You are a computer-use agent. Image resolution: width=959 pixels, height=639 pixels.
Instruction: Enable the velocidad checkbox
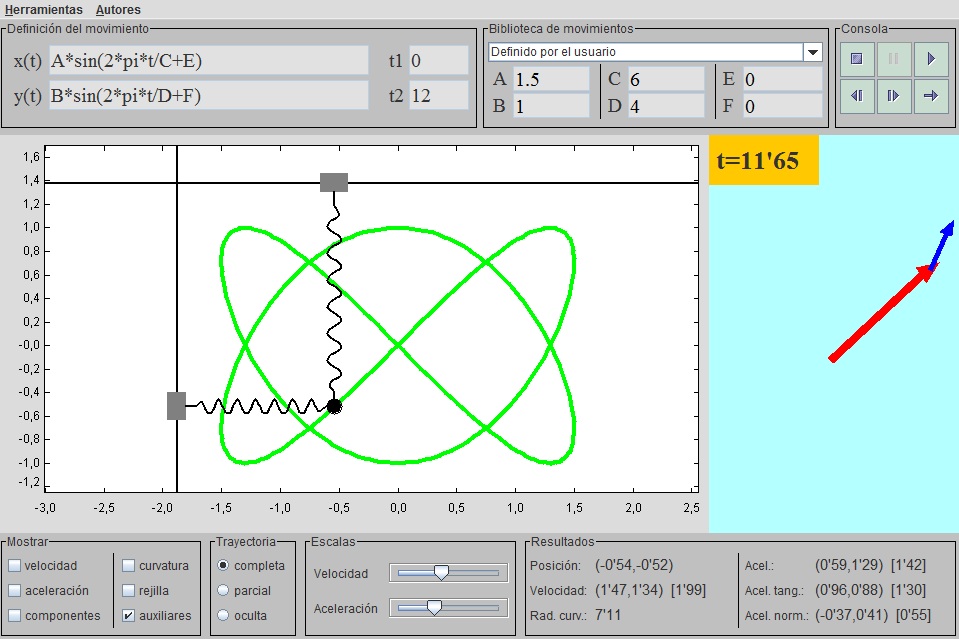point(15,566)
